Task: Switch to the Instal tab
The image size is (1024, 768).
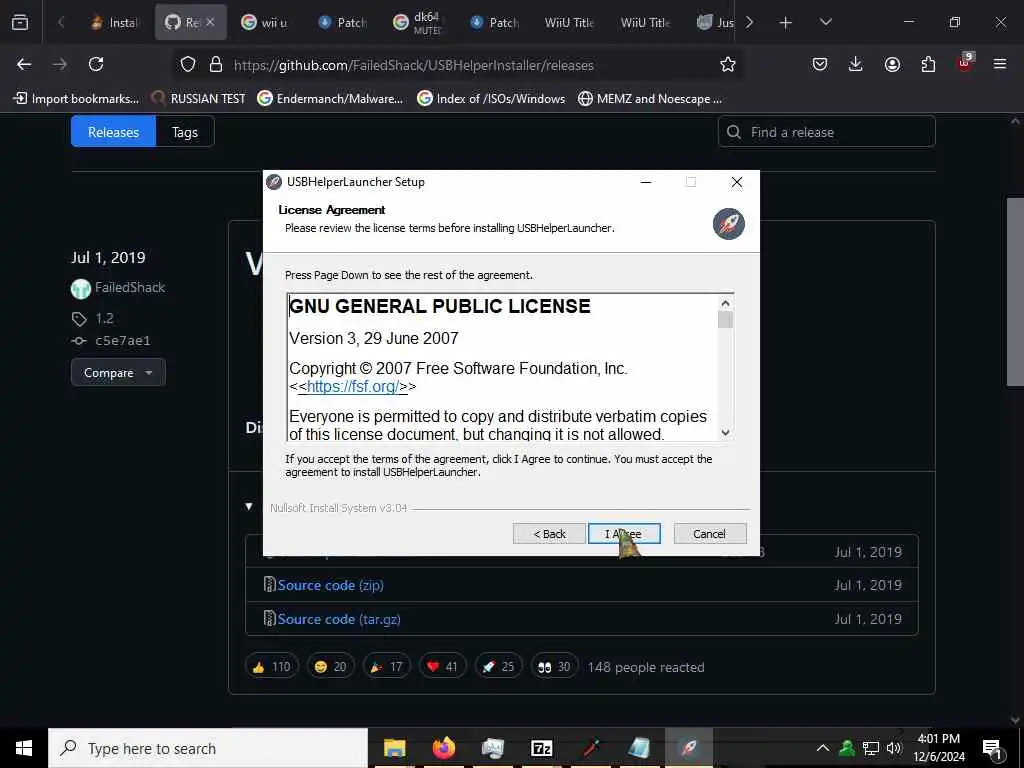Action: coord(114,23)
